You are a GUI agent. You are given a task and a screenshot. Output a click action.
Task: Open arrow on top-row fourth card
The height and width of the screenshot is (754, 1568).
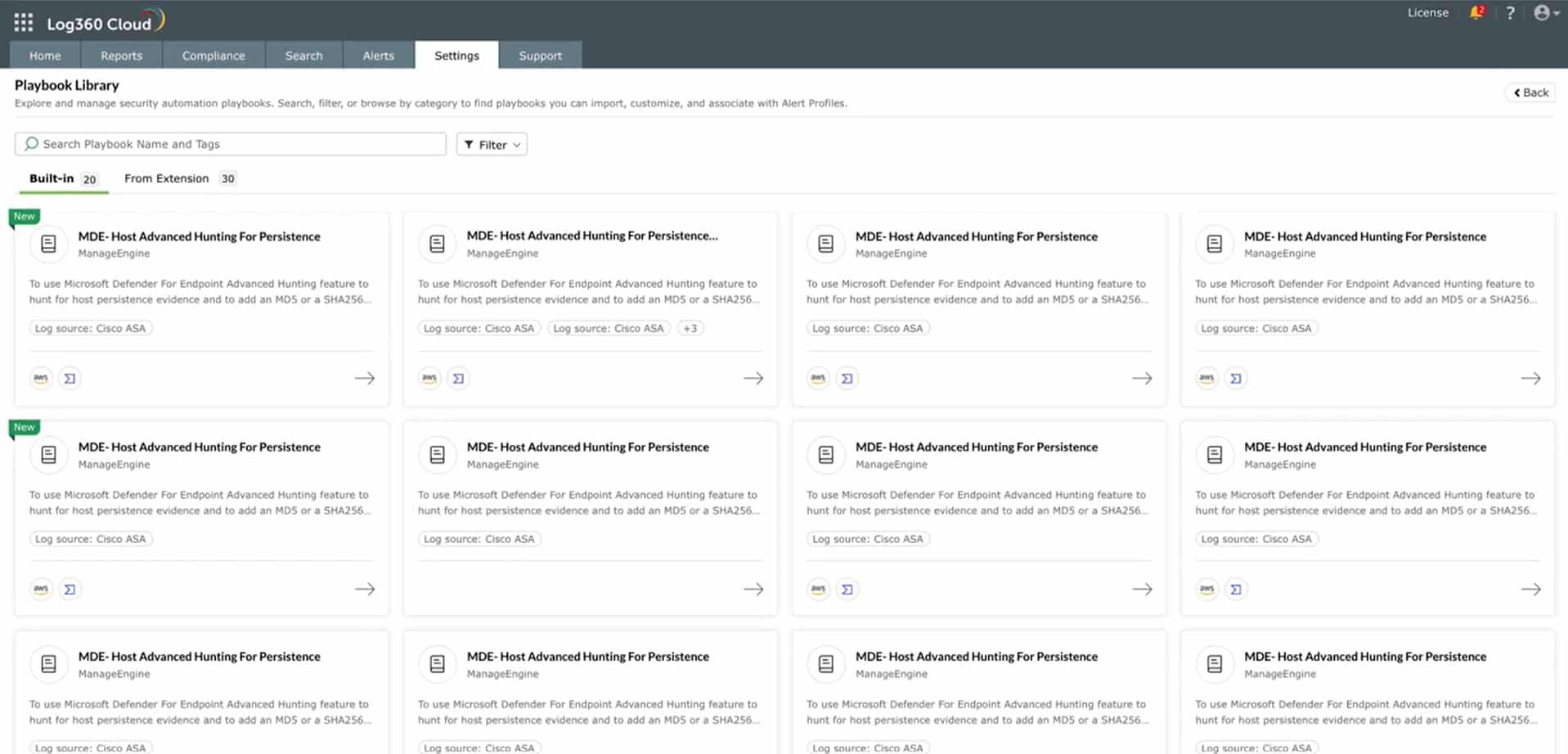tap(1530, 378)
